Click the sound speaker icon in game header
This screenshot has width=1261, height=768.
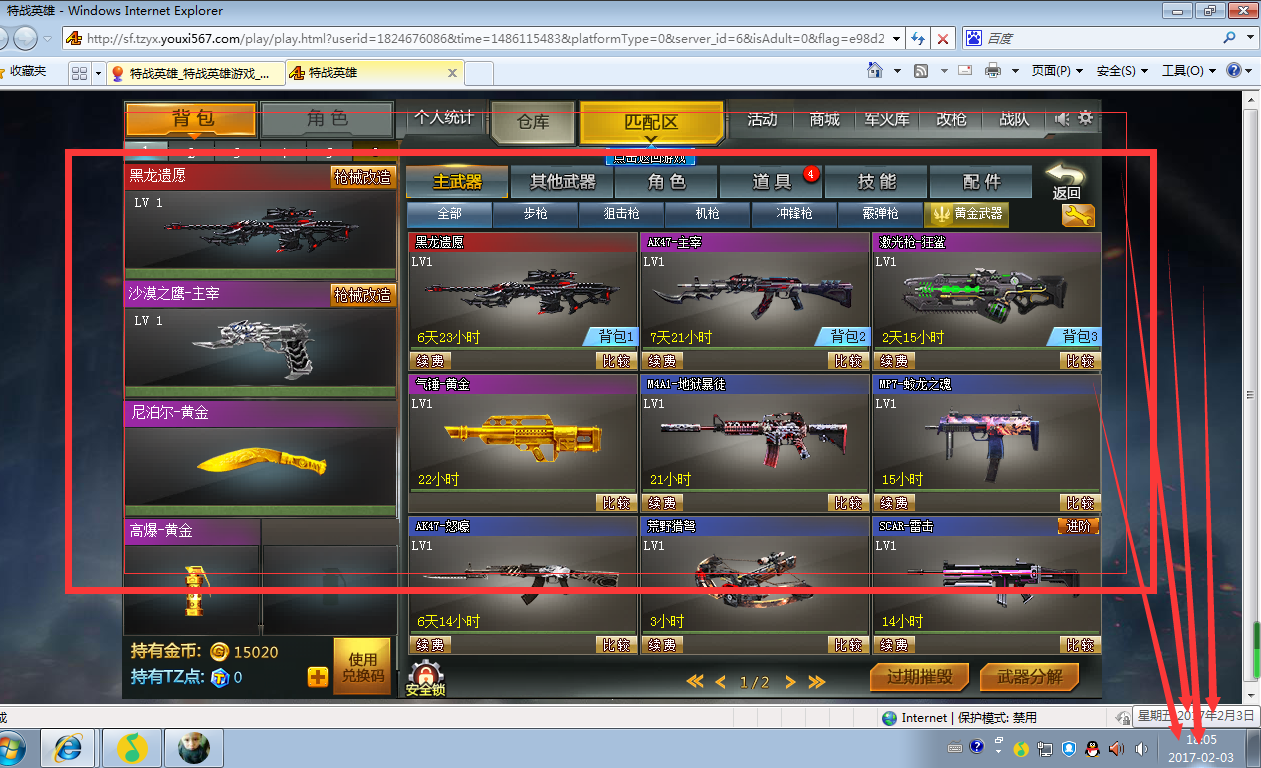tap(1063, 119)
